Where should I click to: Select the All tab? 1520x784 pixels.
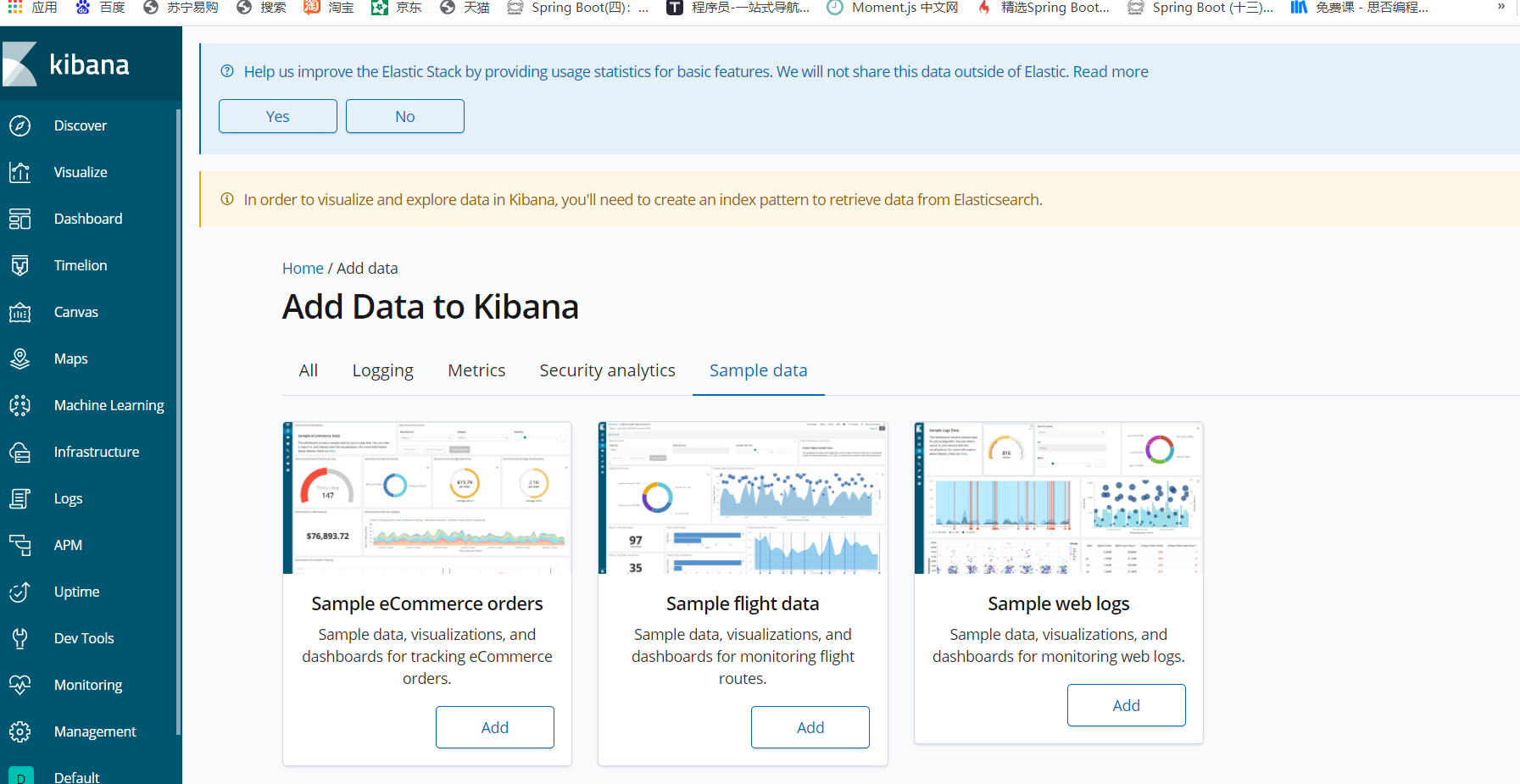[309, 370]
